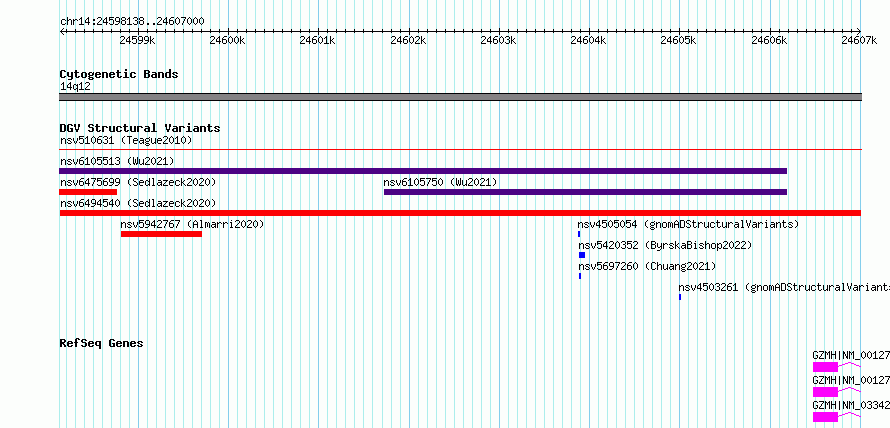Click the nsv6105513 (Wu2021) label
Screen dimensions: 890x428
point(117,161)
